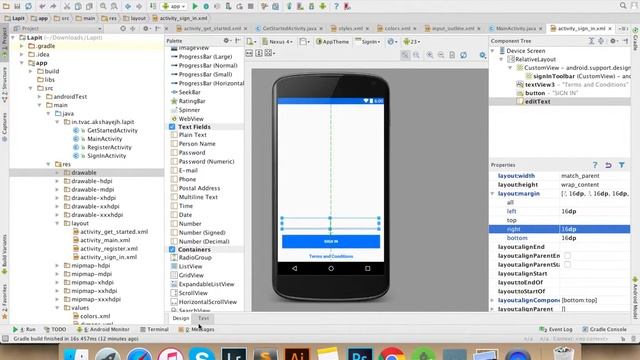Image resolution: width=640 pixels, height=360 pixels.
Task: Click the SIGN IN button in the preview
Action: [x=331, y=241]
